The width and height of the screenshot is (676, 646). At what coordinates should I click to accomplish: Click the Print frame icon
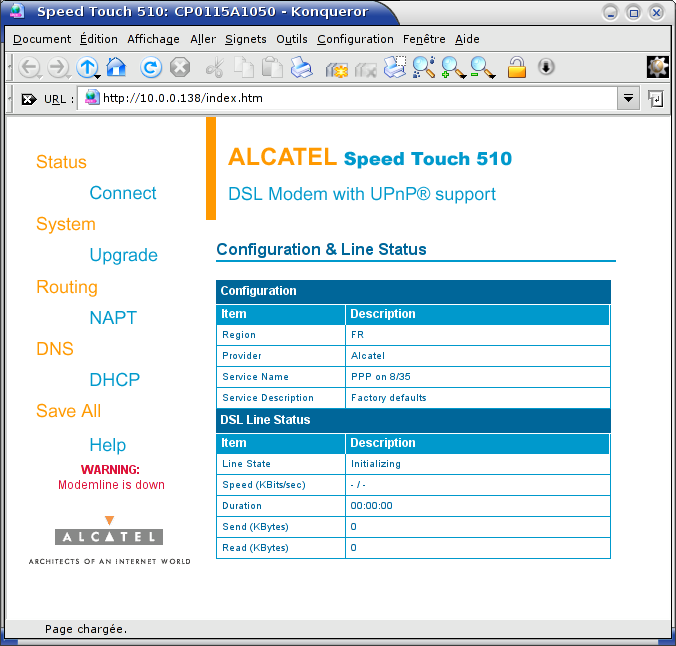click(395, 67)
